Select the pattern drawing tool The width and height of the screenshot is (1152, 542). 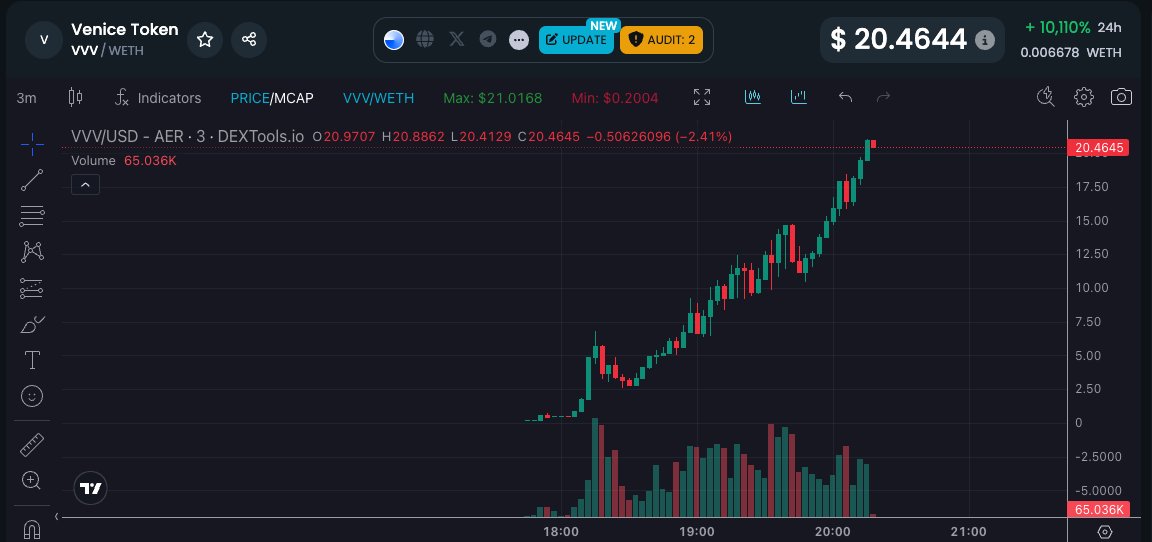[32, 252]
